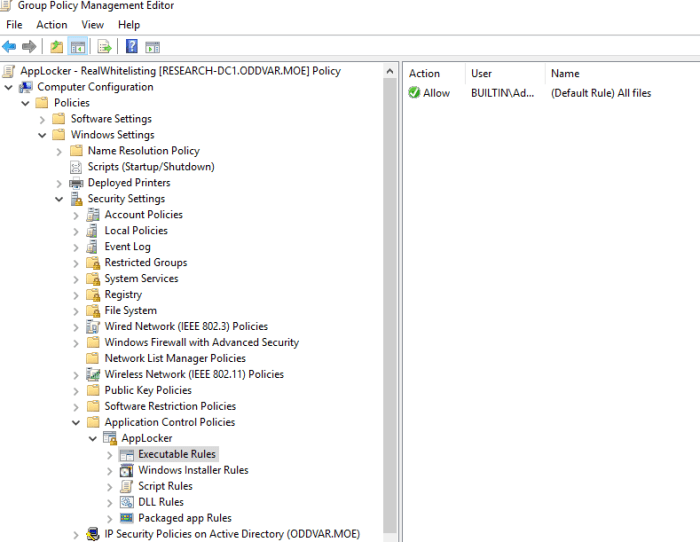The height and width of the screenshot is (542, 700).
Task: Click the Export List toolbar icon
Action: point(104,46)
